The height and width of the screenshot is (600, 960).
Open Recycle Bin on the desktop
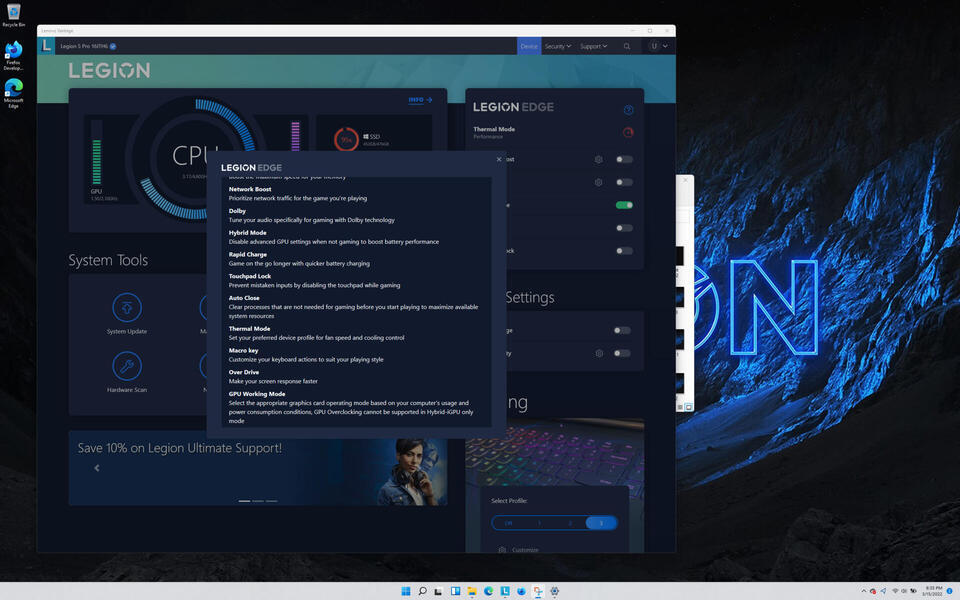13,15
